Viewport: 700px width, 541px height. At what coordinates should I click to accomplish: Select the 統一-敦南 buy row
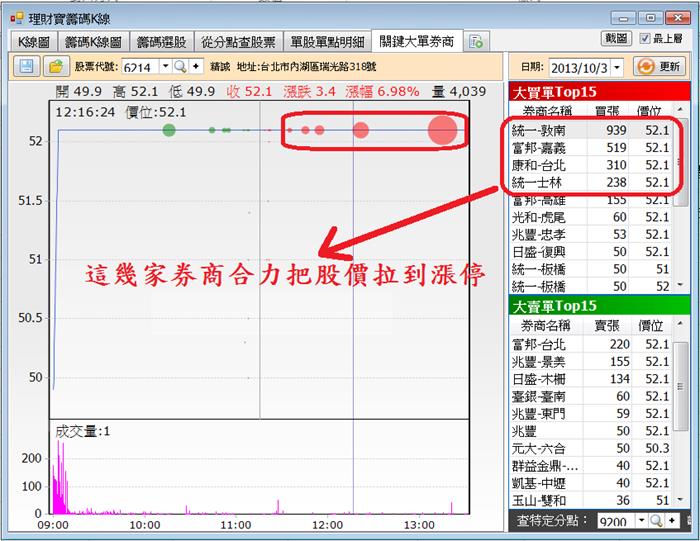(591, 130)
